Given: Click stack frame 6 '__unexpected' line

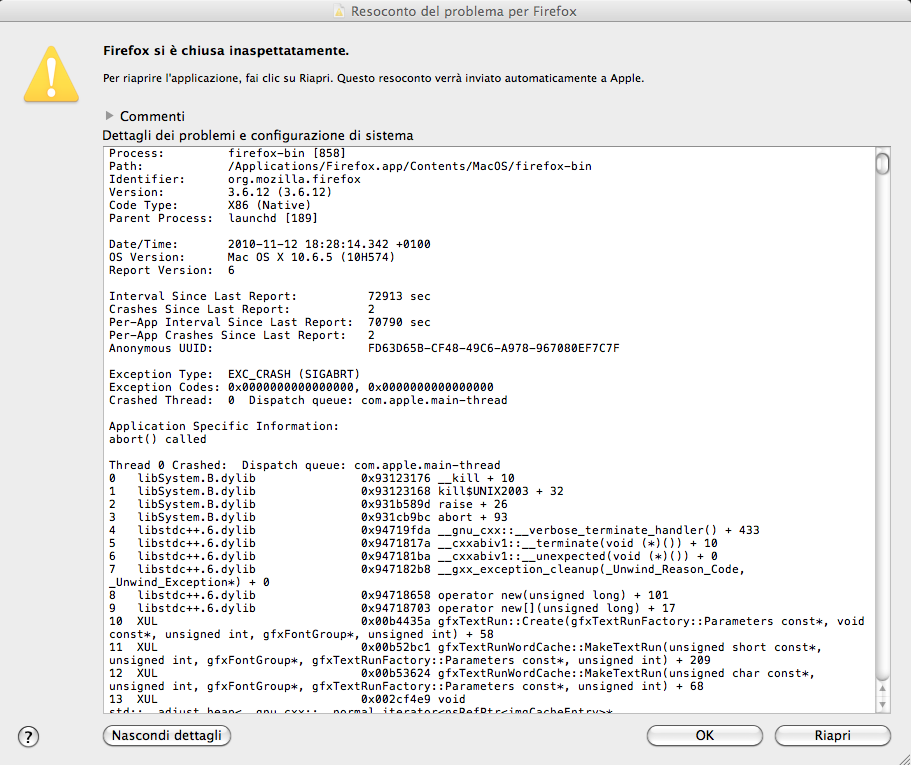Looking at the screenshot, I should [413, 556].
